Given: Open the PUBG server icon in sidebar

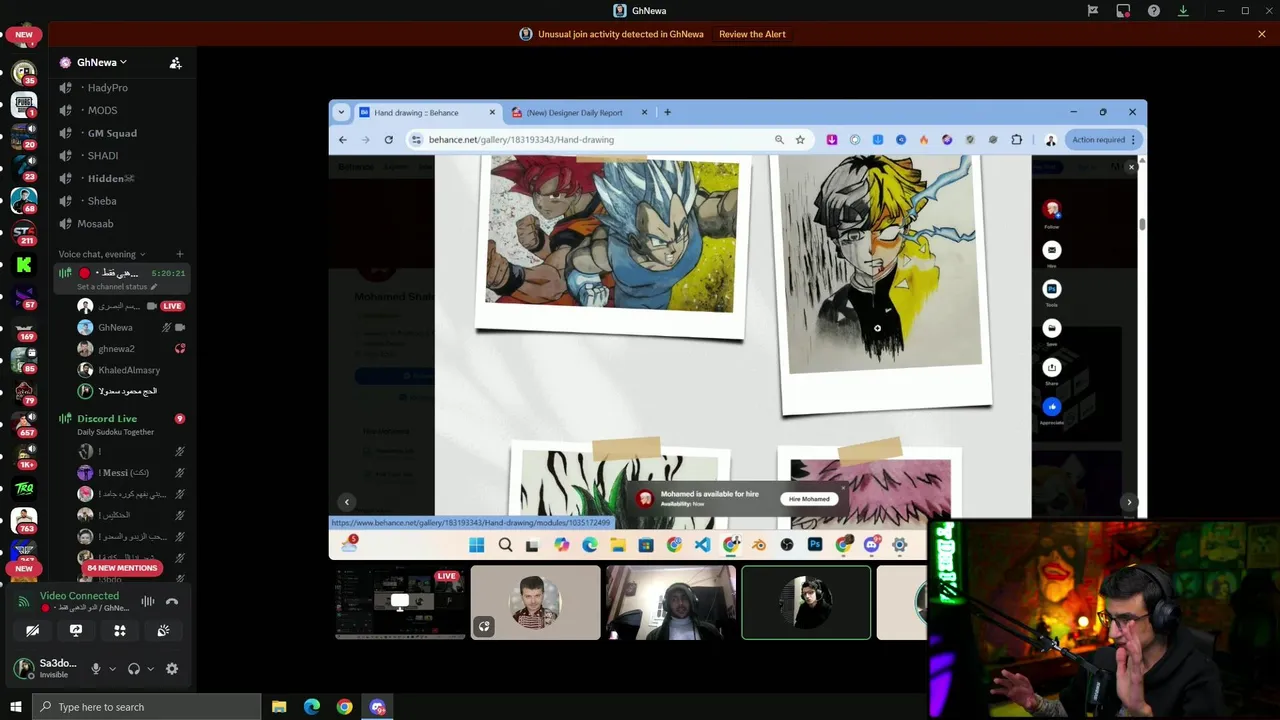Looking at the screenshot, I should [24, 104].
